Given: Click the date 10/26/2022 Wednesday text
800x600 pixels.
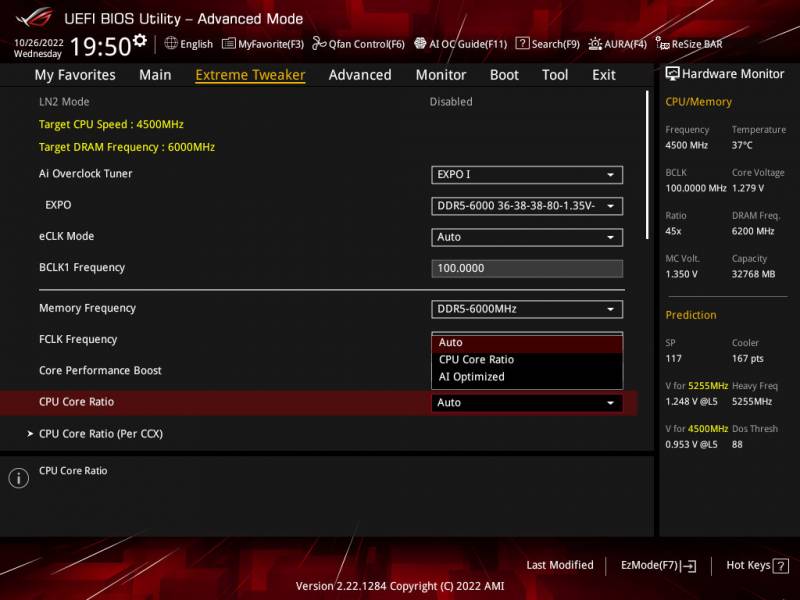Looking at the screenshot, I should 38,48.
